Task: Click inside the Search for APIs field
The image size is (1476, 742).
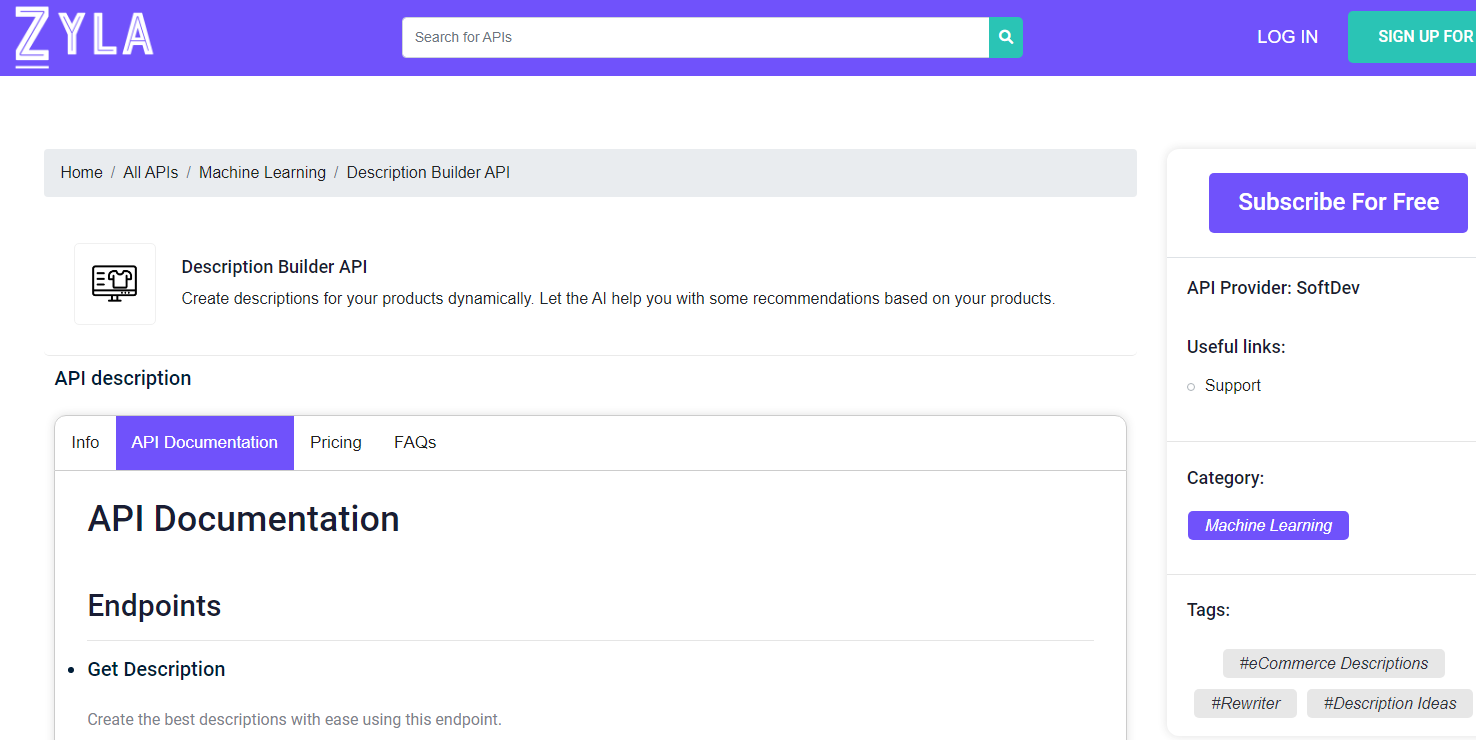Action: [690, 37]
